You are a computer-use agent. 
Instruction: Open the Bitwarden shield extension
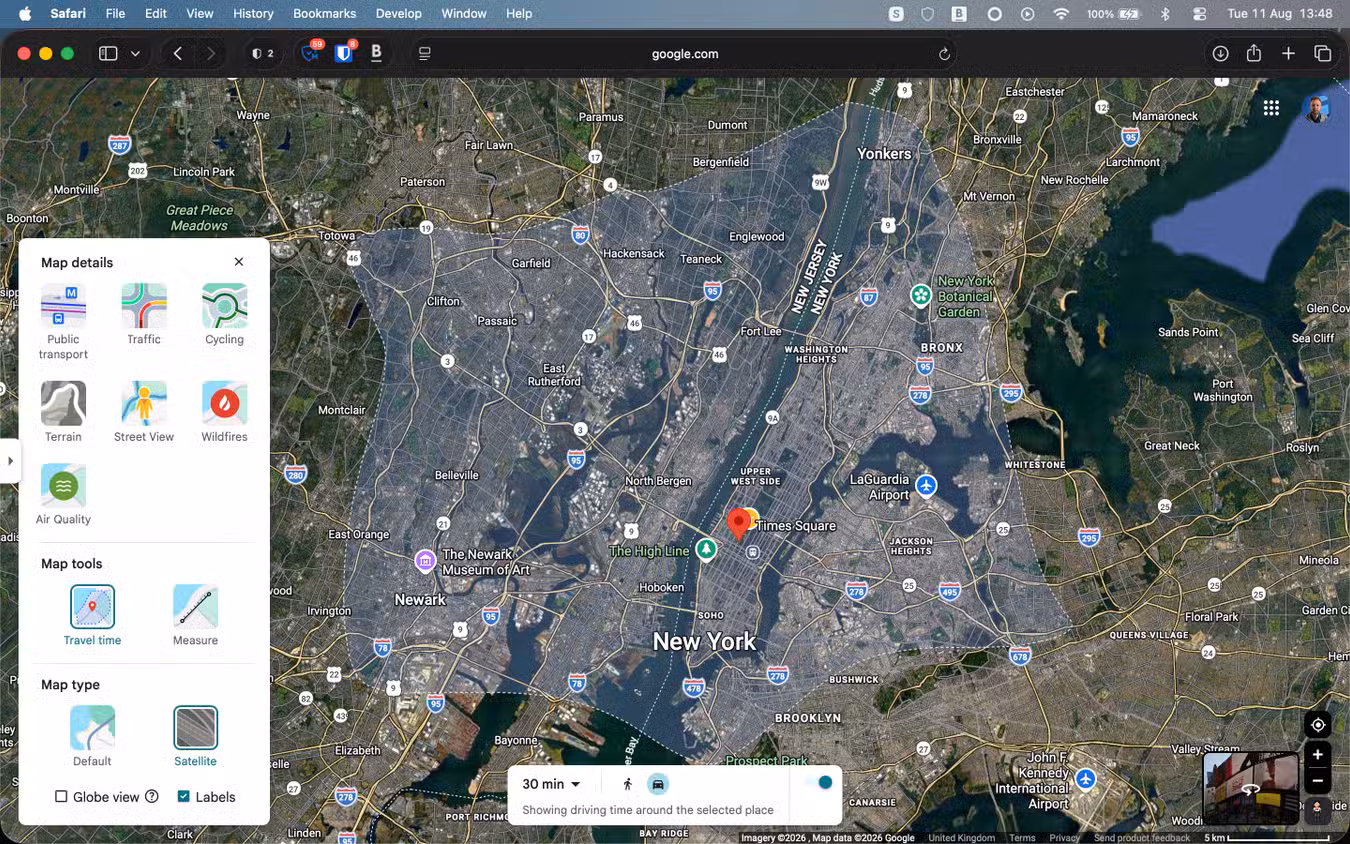tap(344, 53)
